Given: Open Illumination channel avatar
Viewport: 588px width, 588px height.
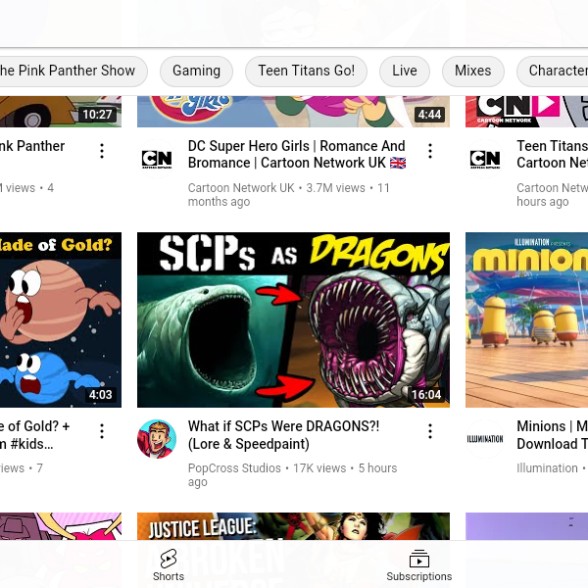Looking at the screenshot, I should (485, 439).
